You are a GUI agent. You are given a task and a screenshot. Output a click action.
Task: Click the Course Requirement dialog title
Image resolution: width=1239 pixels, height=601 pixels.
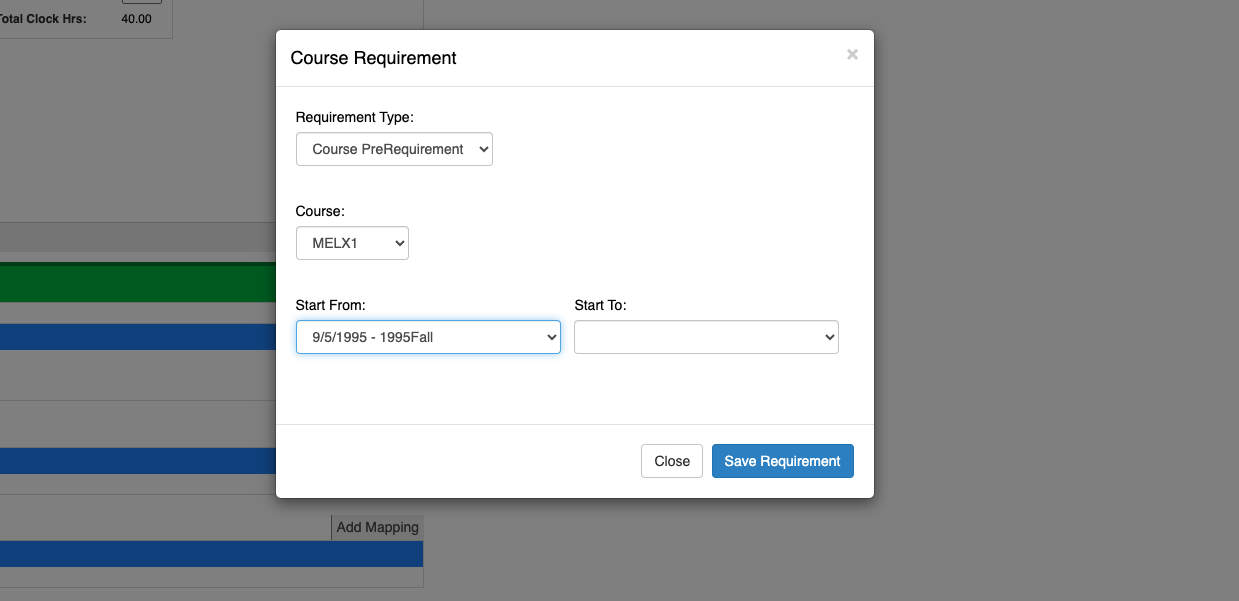click(x=373, y=58)
